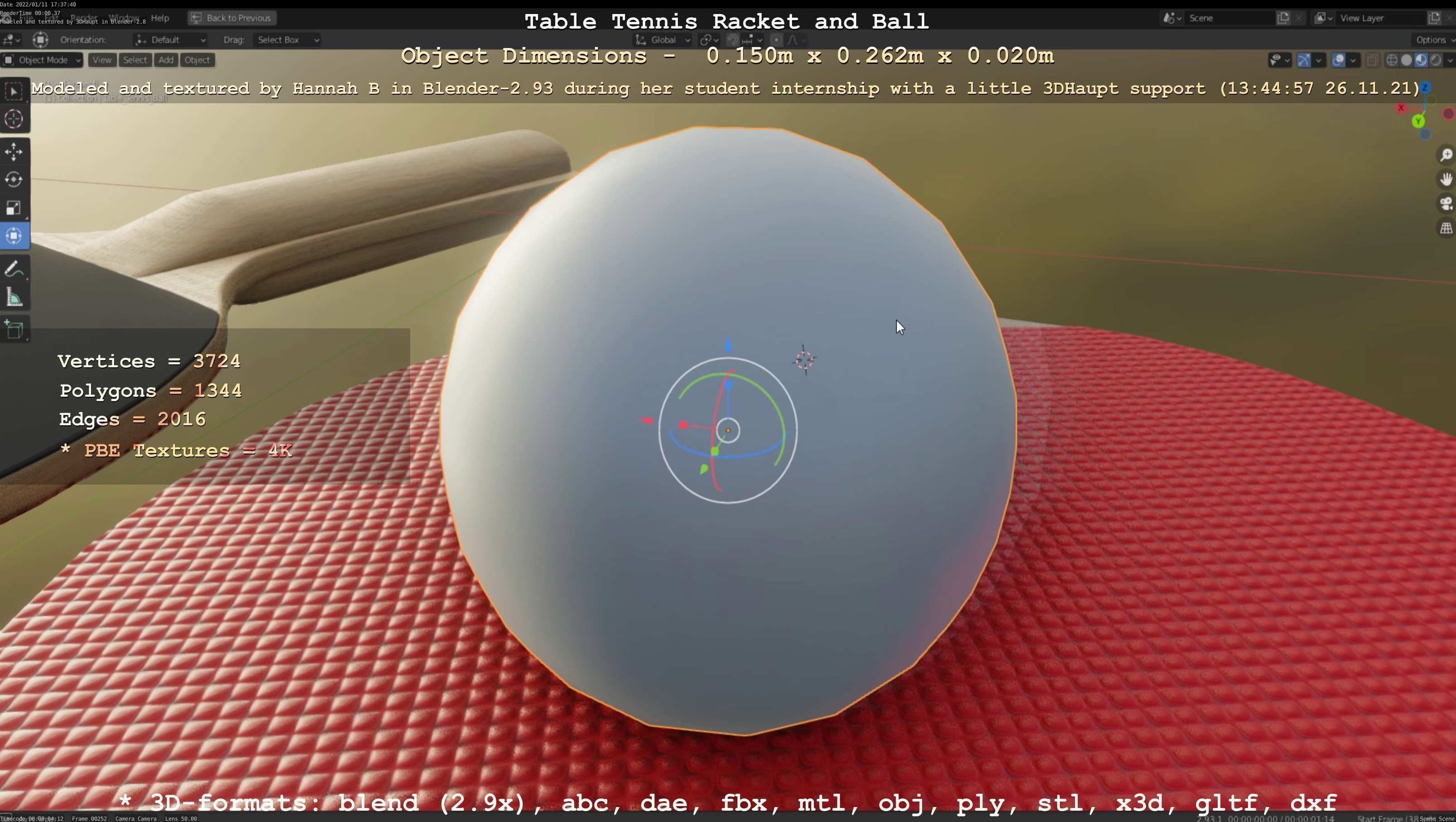The width and height of the screenshot is (1456, 822).
Task: Open the Help menu
Action: tap(160, 18)
